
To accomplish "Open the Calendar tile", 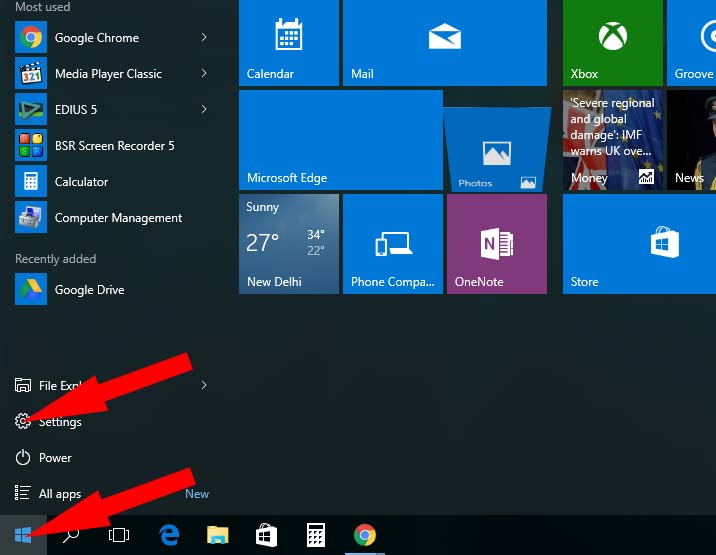I will pos(289,42).
